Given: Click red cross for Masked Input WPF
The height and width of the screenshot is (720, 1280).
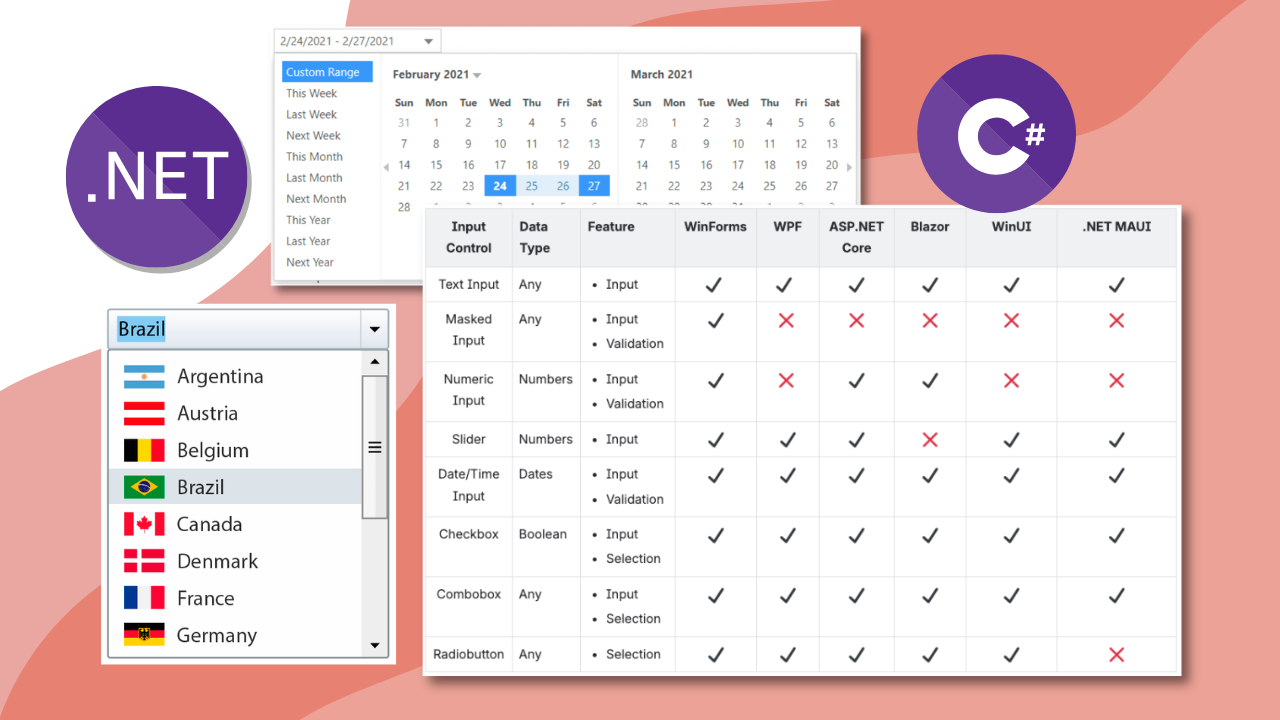Looking at the screenshot, I should pyautogui.click(x=786, y=320).
